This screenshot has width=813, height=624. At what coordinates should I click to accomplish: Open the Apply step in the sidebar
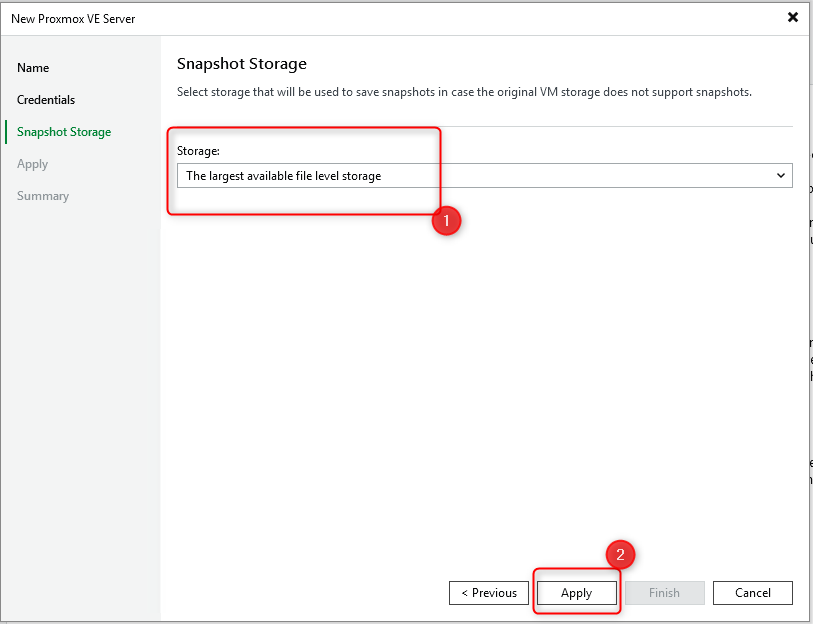tap(34, 163)
